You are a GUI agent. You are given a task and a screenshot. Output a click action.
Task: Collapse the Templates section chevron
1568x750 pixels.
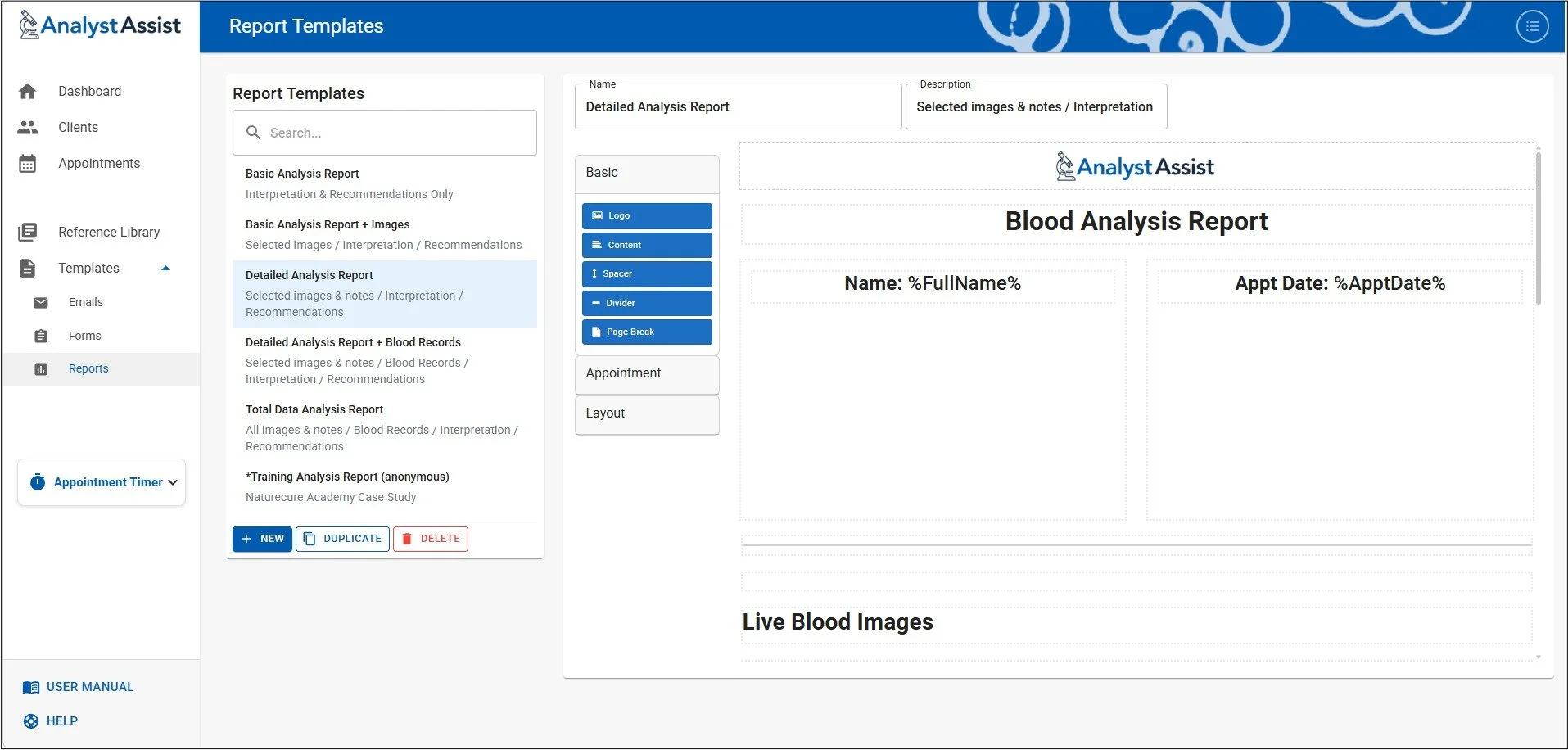pos(165,268)
